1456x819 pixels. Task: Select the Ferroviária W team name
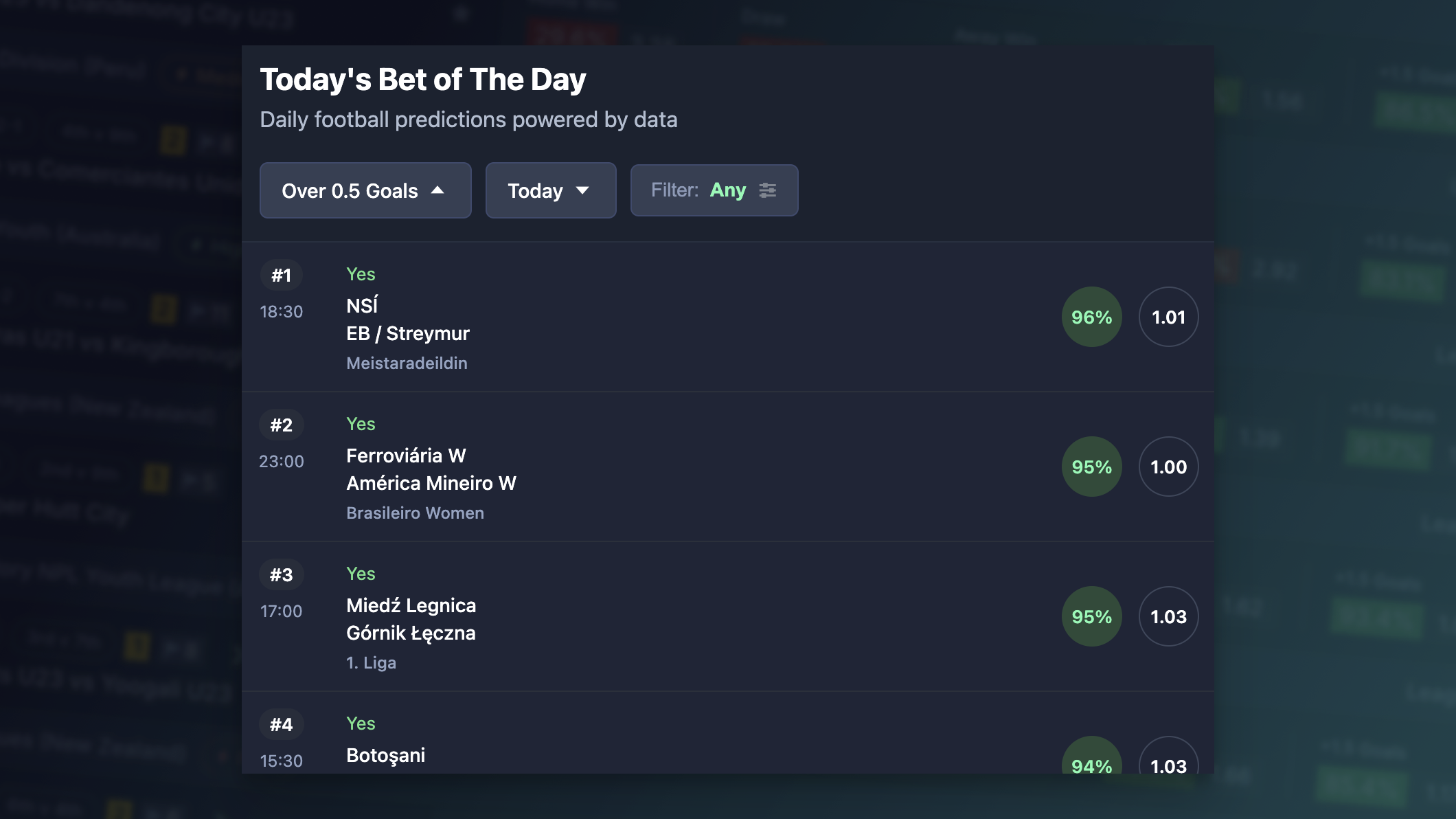[406, 456]
